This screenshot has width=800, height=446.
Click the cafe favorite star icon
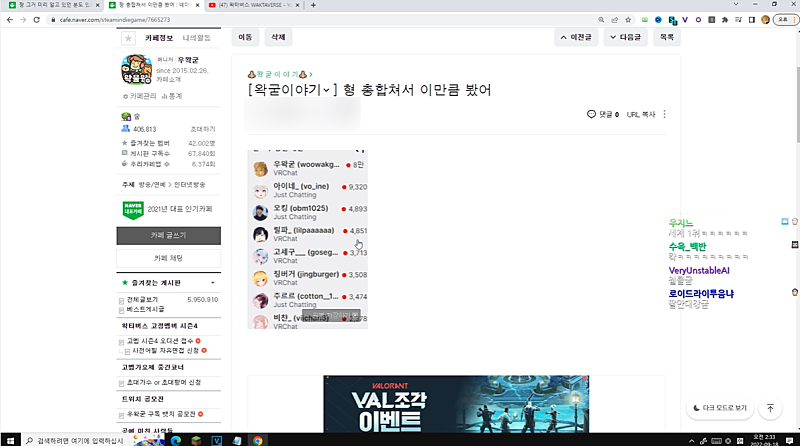tap(128, 38)
